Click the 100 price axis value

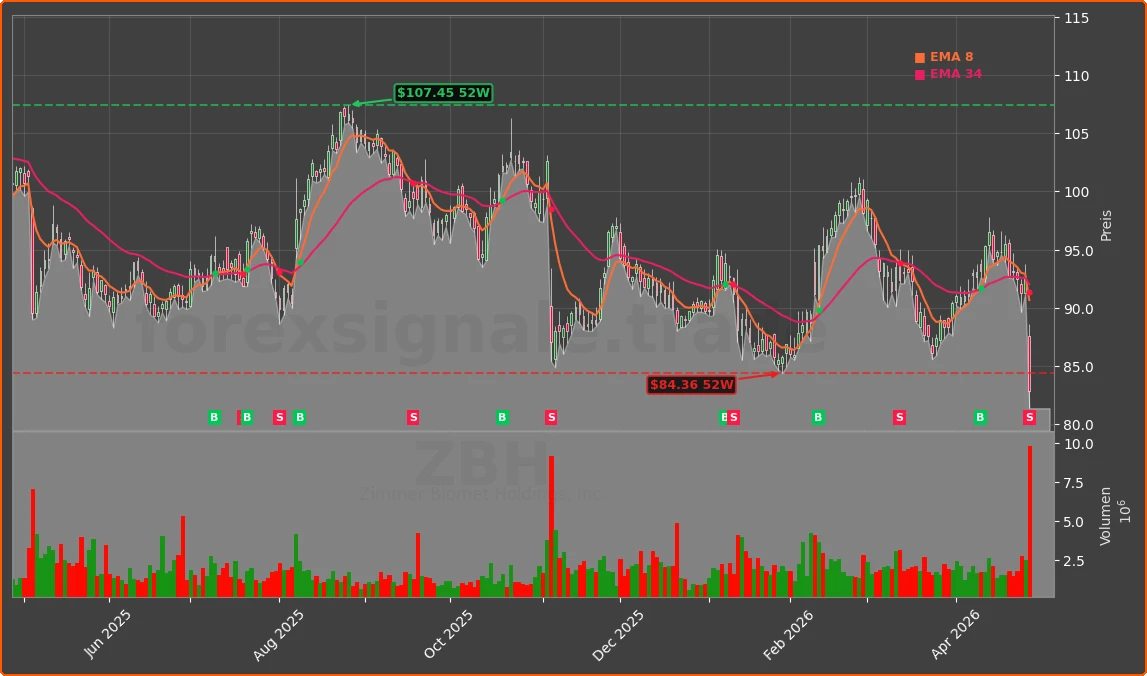(1075, 192)
